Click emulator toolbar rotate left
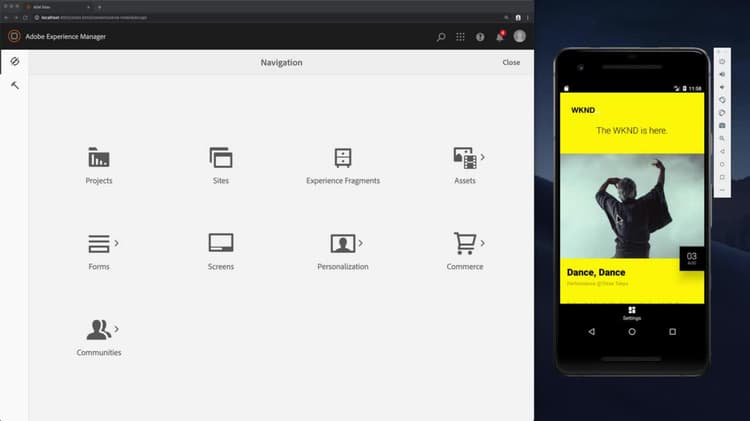This screenshot has width=750, height=421. [722, 100]
